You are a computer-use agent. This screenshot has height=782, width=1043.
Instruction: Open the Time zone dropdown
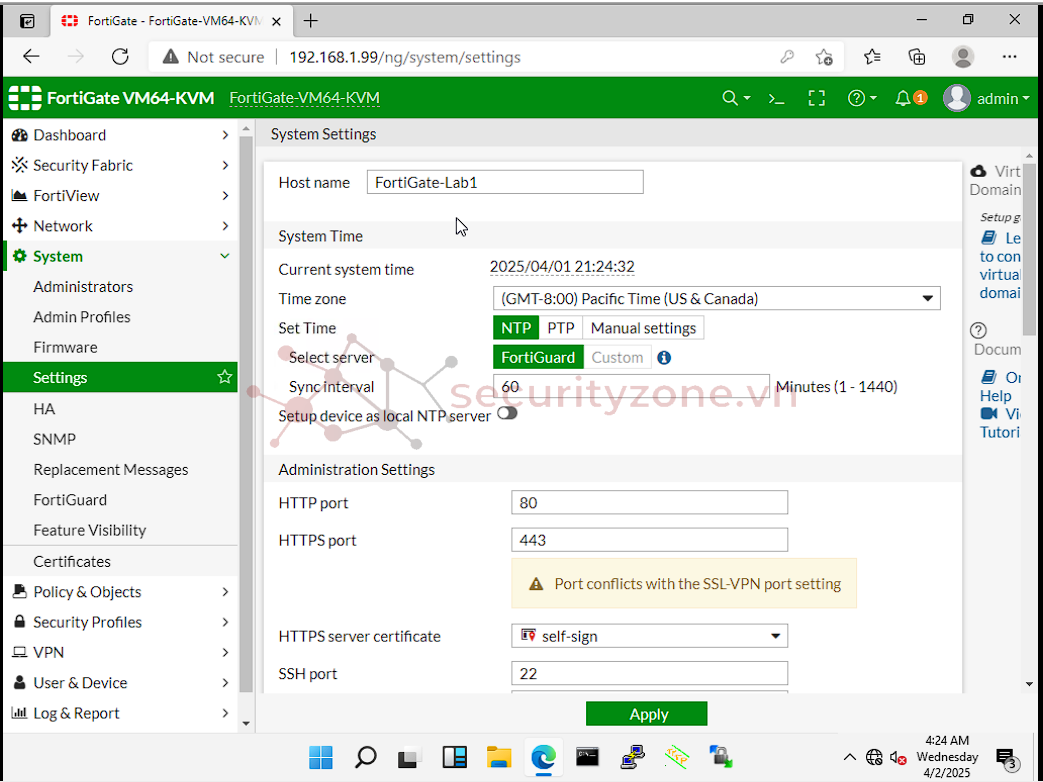click(x=716, y=299)
